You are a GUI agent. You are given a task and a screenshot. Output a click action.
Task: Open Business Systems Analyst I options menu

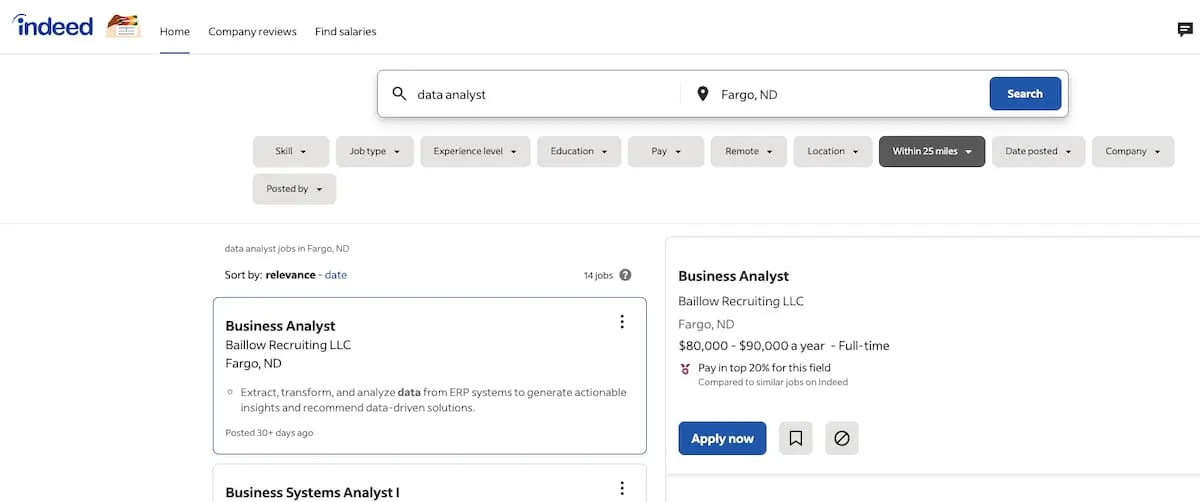coord(621,488)
